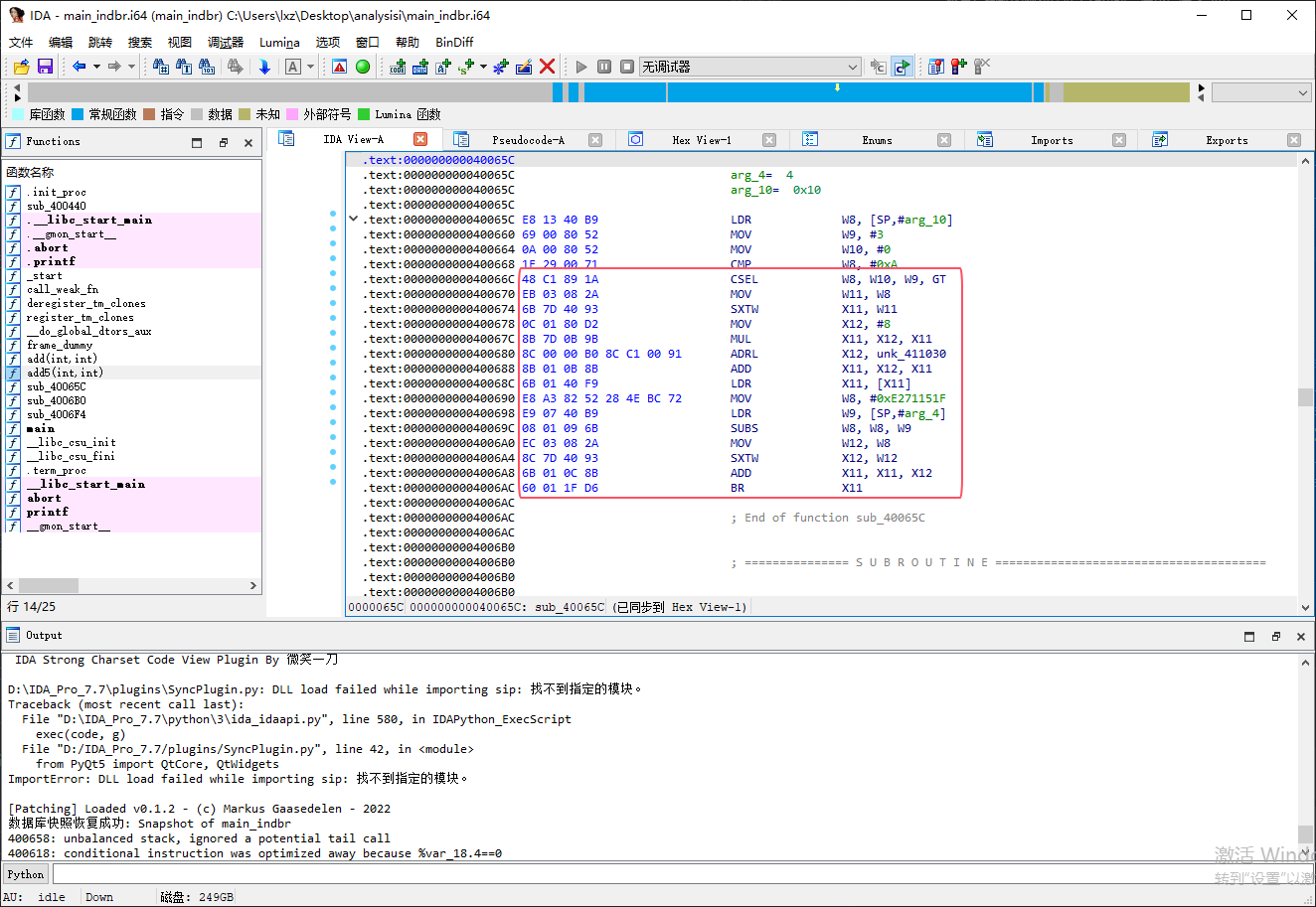Open the Hex View-1 tab
The height and width of the screenshot is (907, 1316).
(702, 140)
